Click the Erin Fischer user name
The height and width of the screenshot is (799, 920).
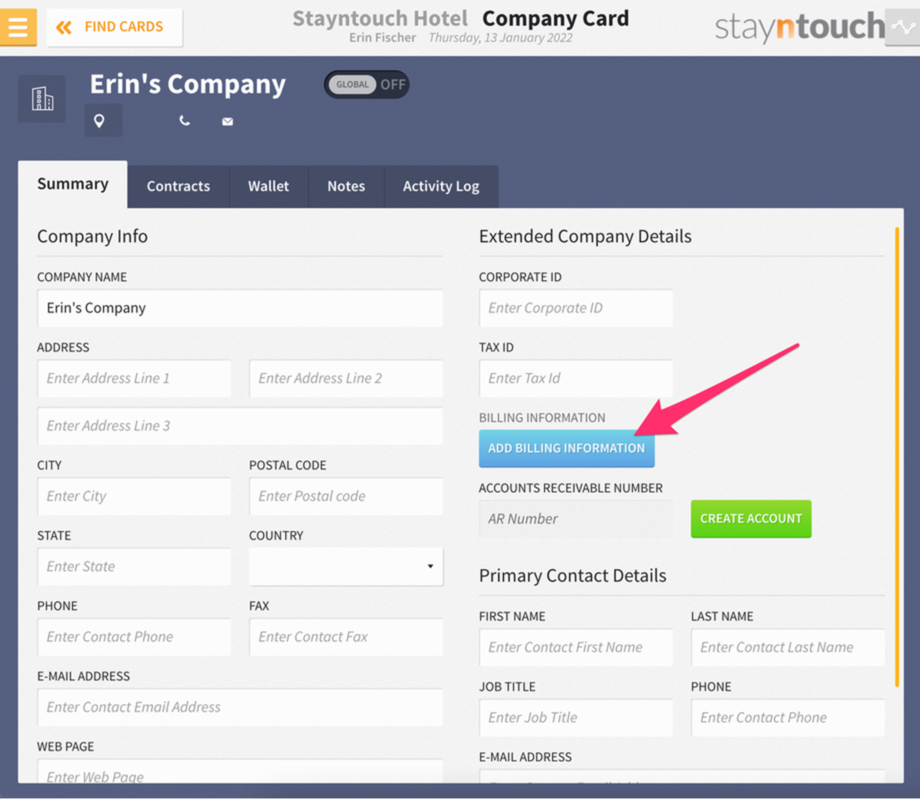click(383, 38)
